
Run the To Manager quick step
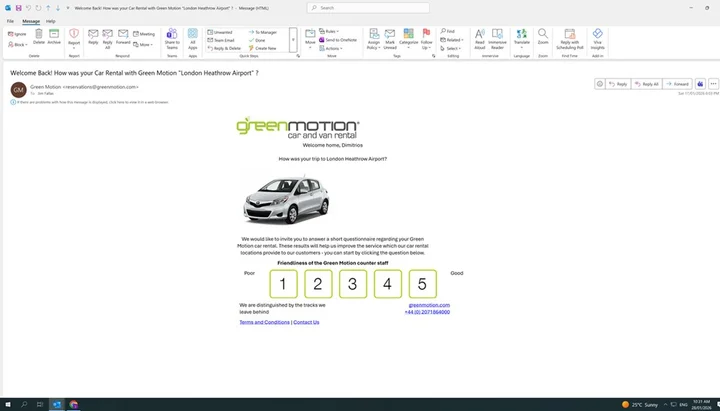(263, 32)
